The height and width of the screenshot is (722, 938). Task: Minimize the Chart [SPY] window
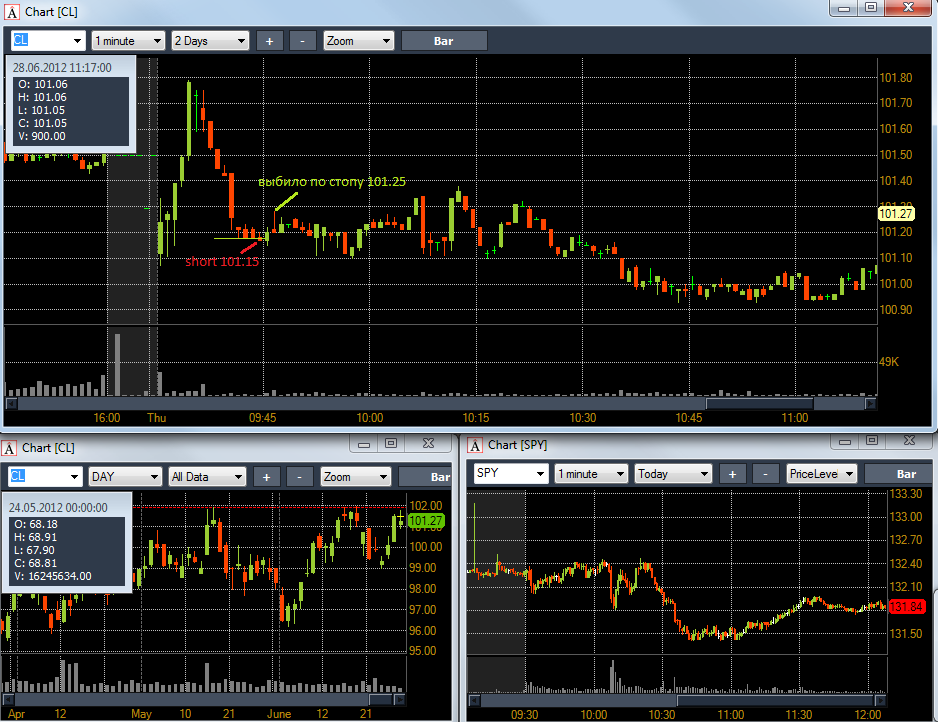845,441
